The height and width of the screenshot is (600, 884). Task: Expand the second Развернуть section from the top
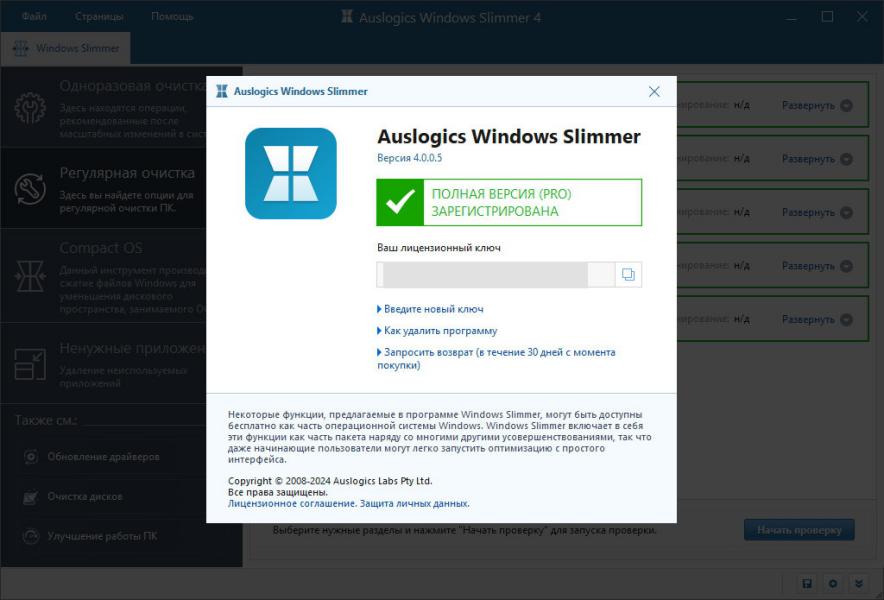point(817,159)
